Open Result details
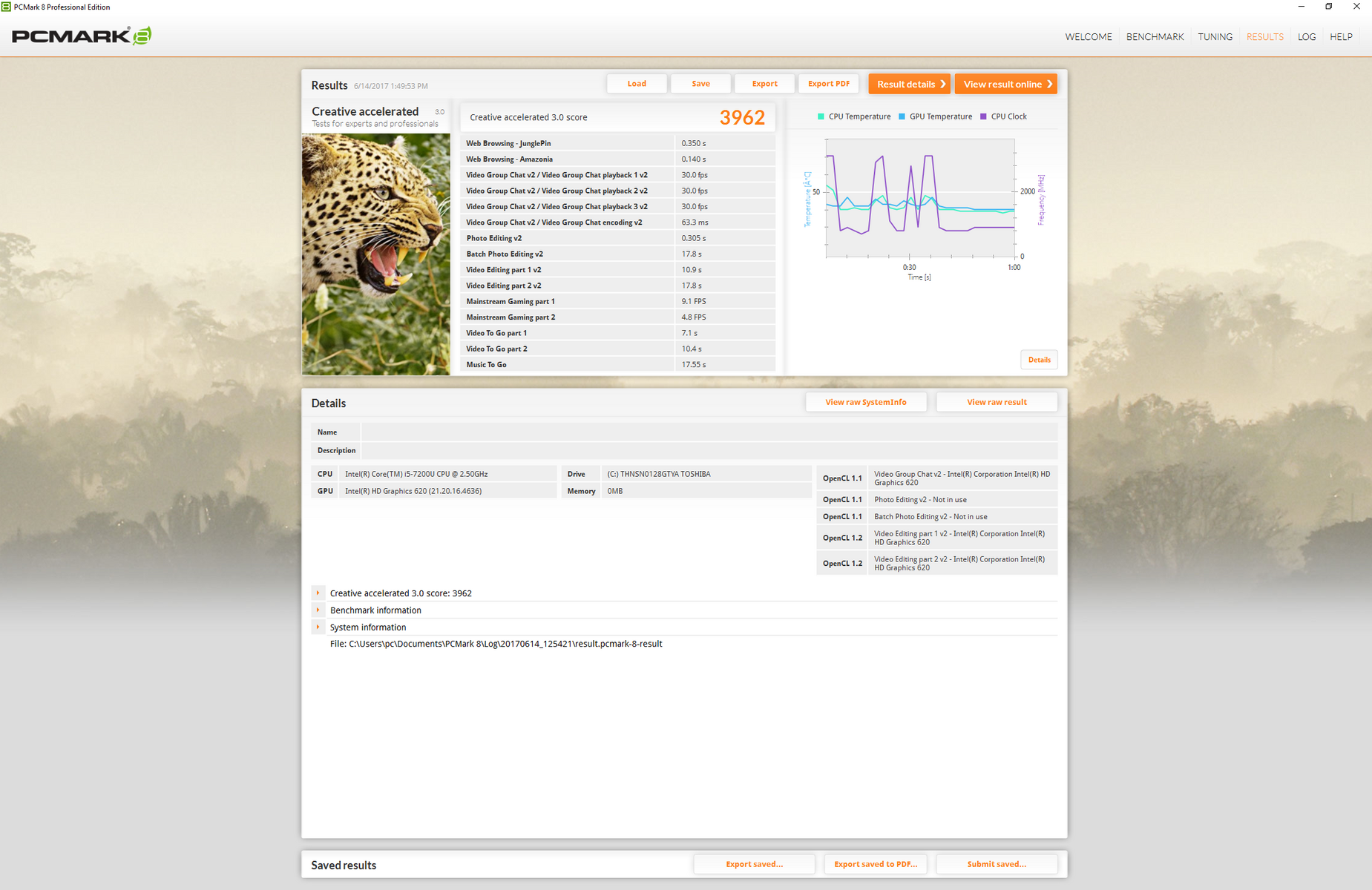The image size is (1372, 890). point(909,84)
